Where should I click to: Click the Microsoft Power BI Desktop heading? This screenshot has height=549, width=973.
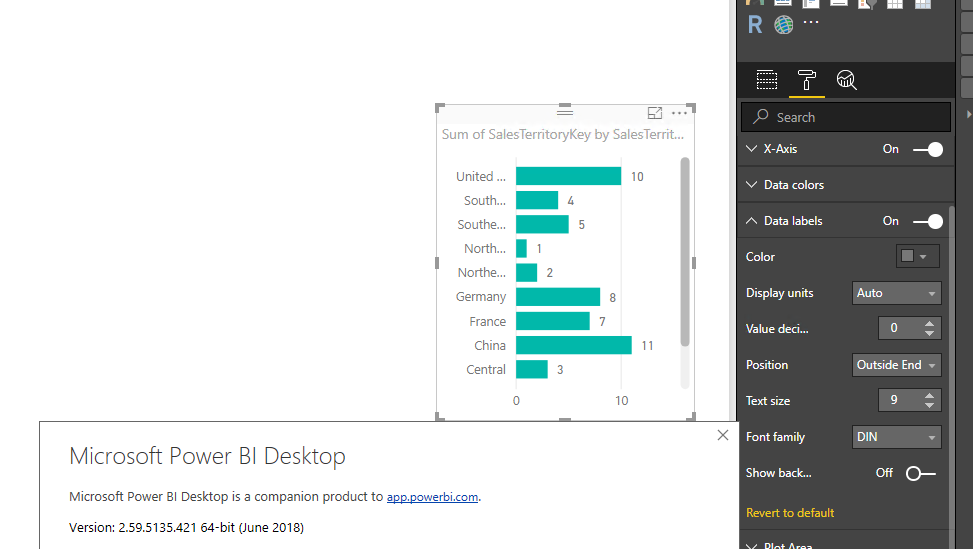pyautogui.click(x=207, y=456)
